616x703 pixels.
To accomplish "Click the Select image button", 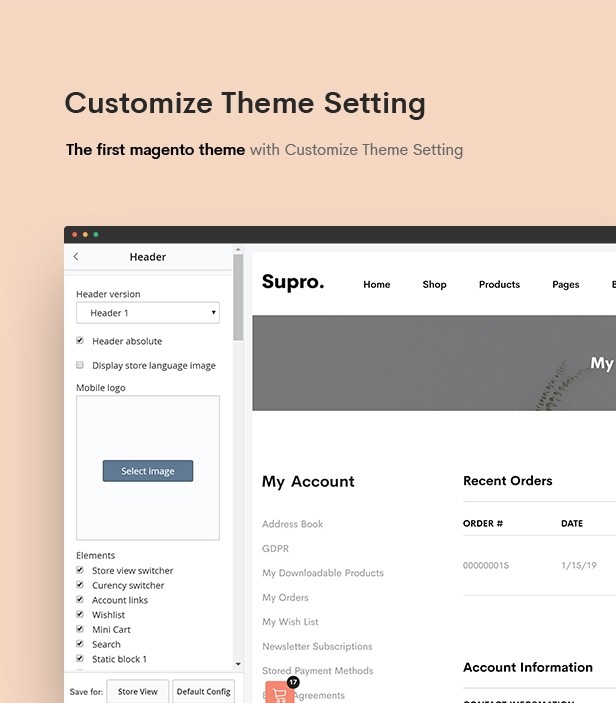I will 148,471.
